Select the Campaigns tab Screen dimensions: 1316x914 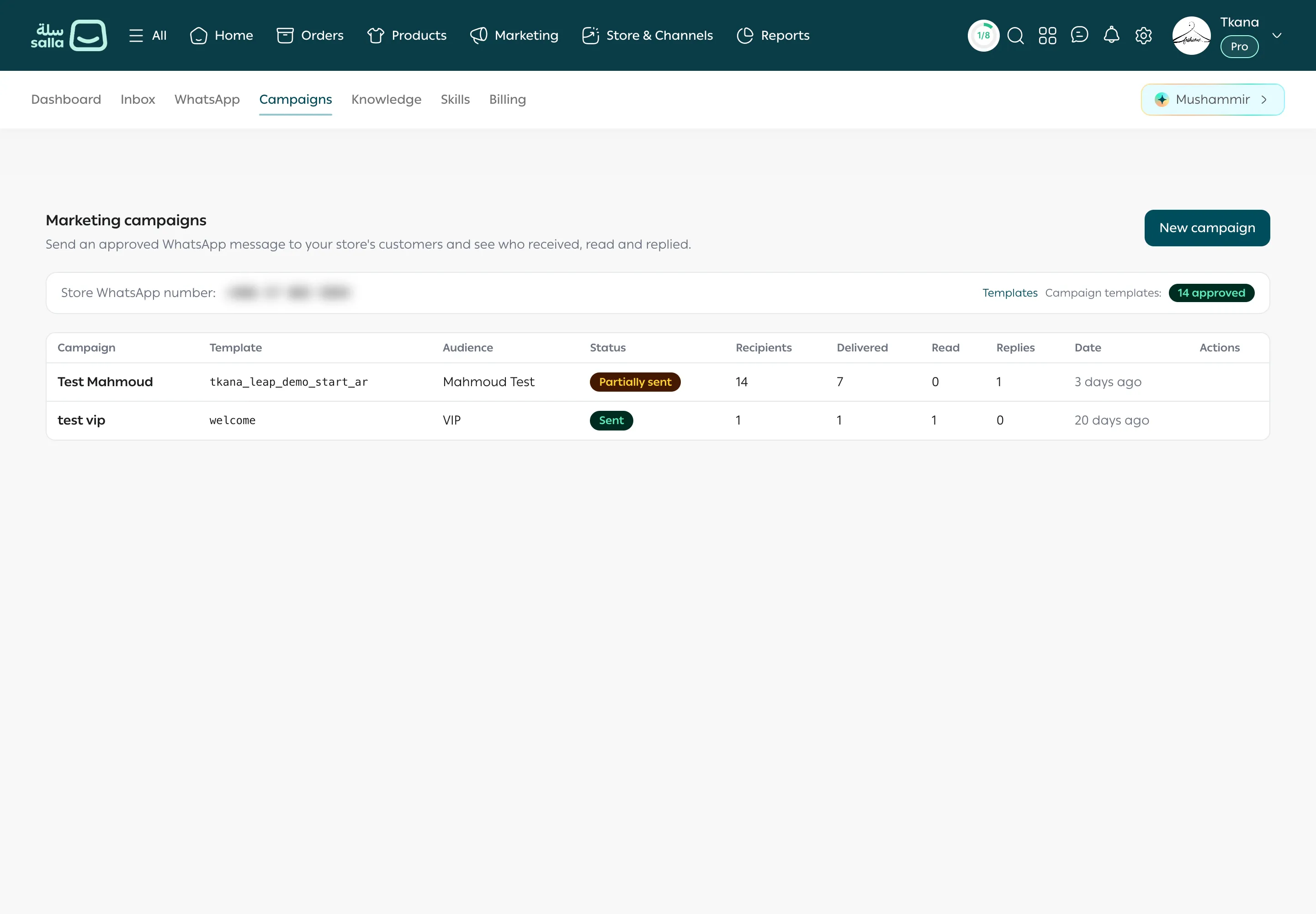[x=296, y=100]
